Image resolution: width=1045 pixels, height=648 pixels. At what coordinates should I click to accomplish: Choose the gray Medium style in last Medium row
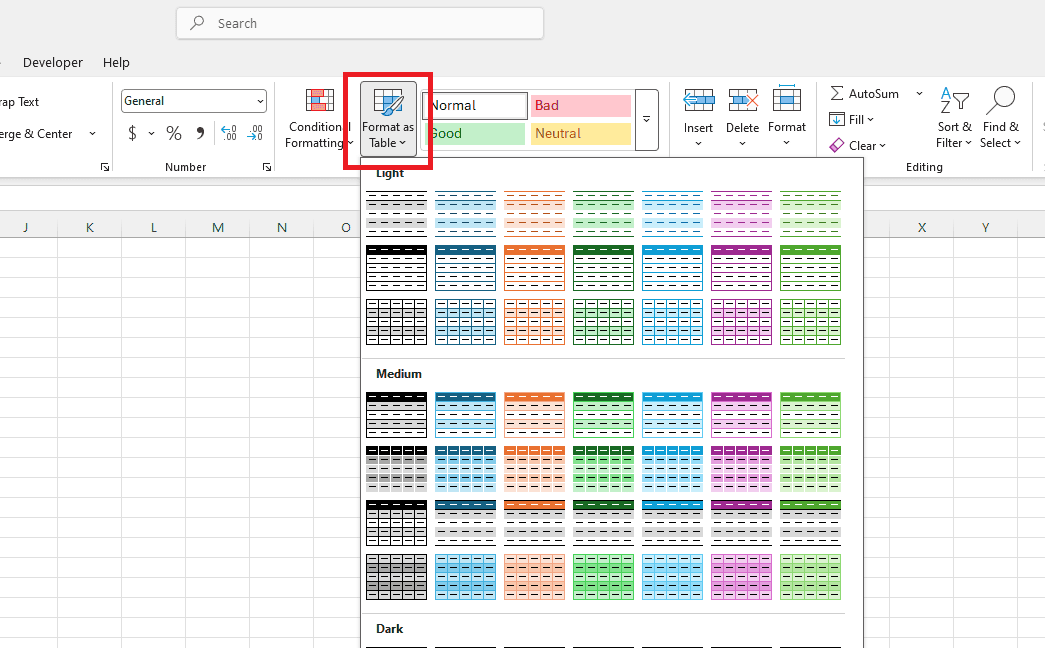tap(397, 577)
